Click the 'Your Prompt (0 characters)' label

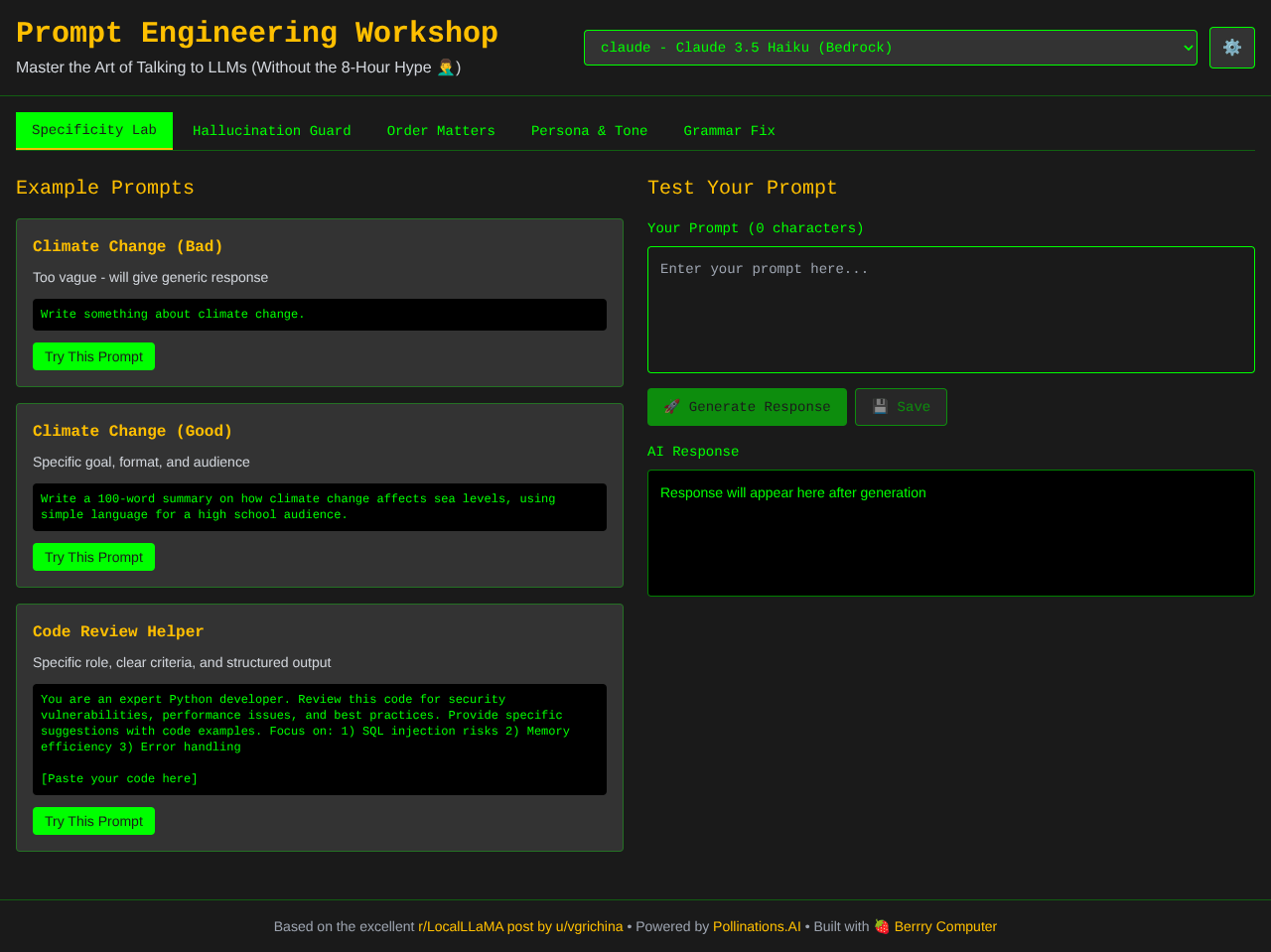point(756,228)
